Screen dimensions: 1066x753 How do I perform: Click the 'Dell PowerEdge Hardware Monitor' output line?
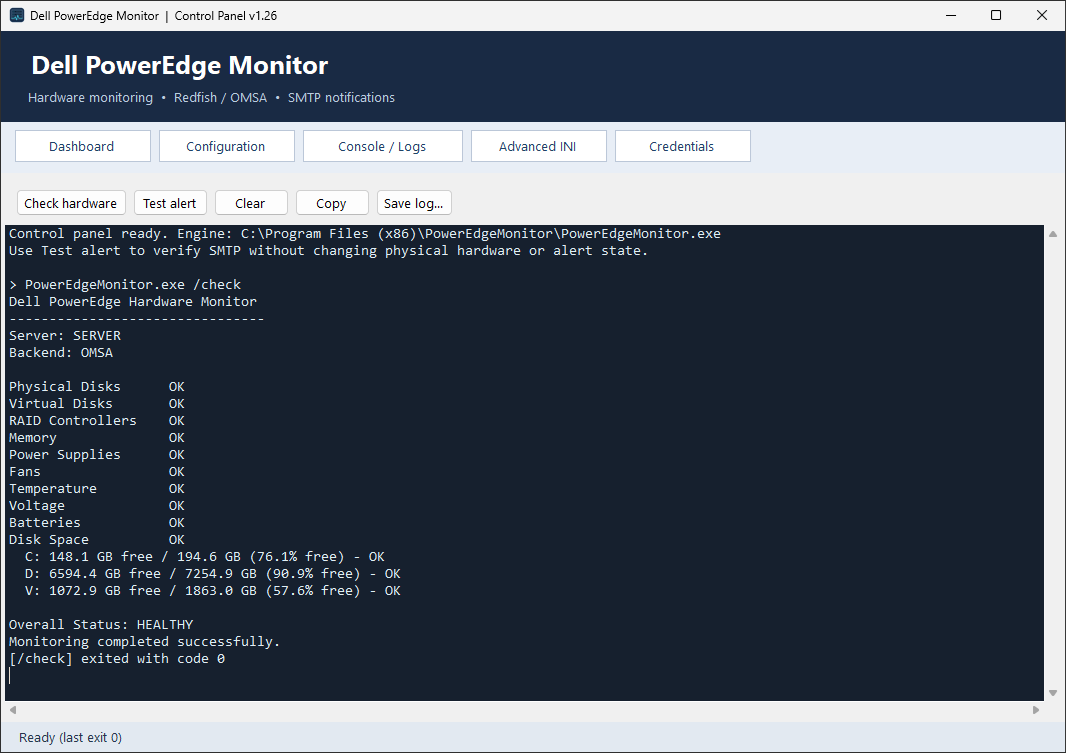click(133, 301)
